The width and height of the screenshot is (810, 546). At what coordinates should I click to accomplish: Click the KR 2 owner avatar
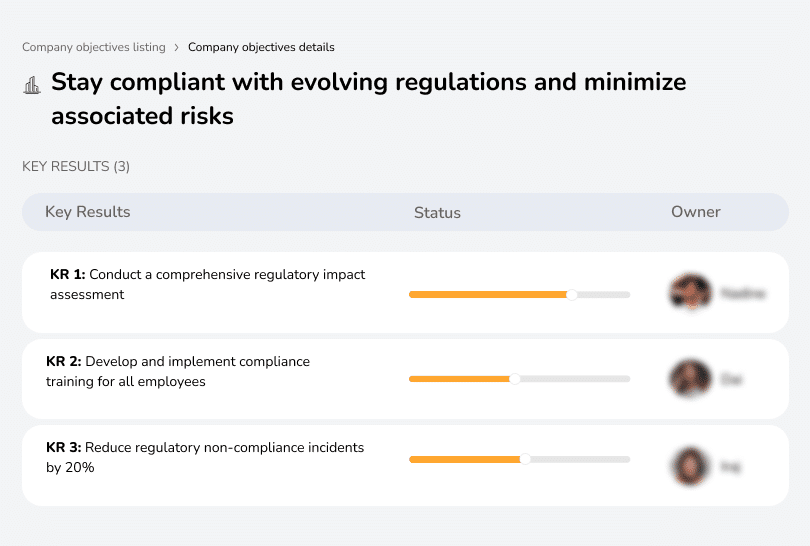click(x=691, y=379)
